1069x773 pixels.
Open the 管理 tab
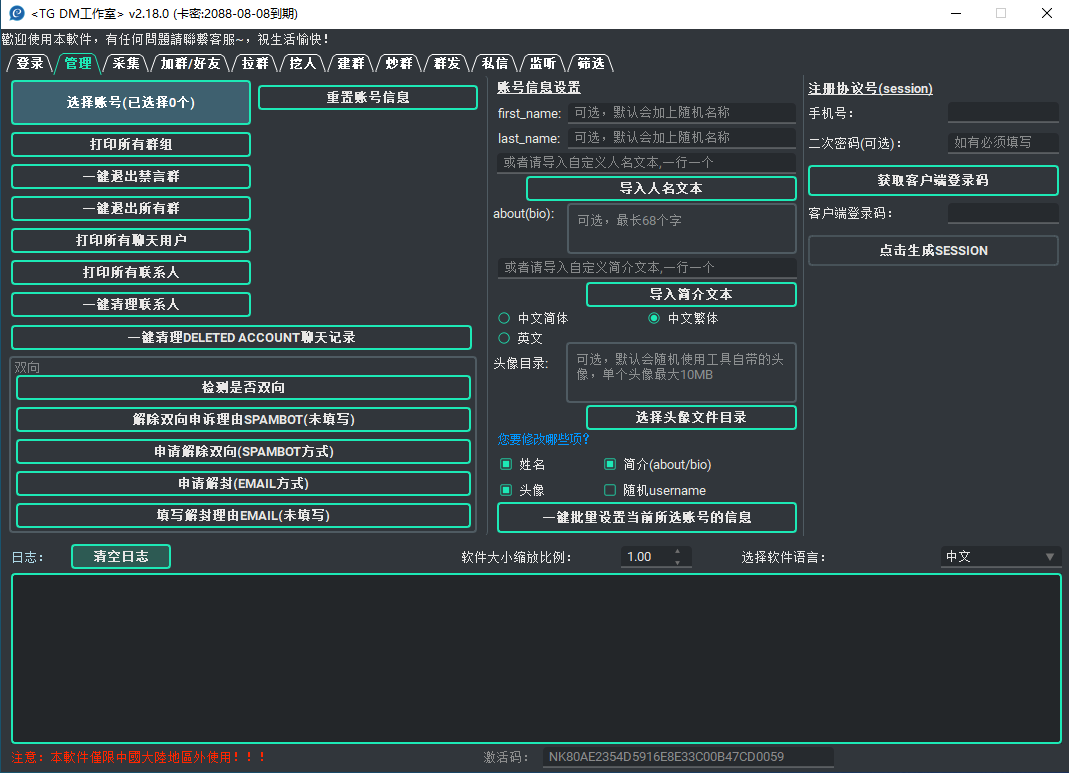(x=78, y=63)
